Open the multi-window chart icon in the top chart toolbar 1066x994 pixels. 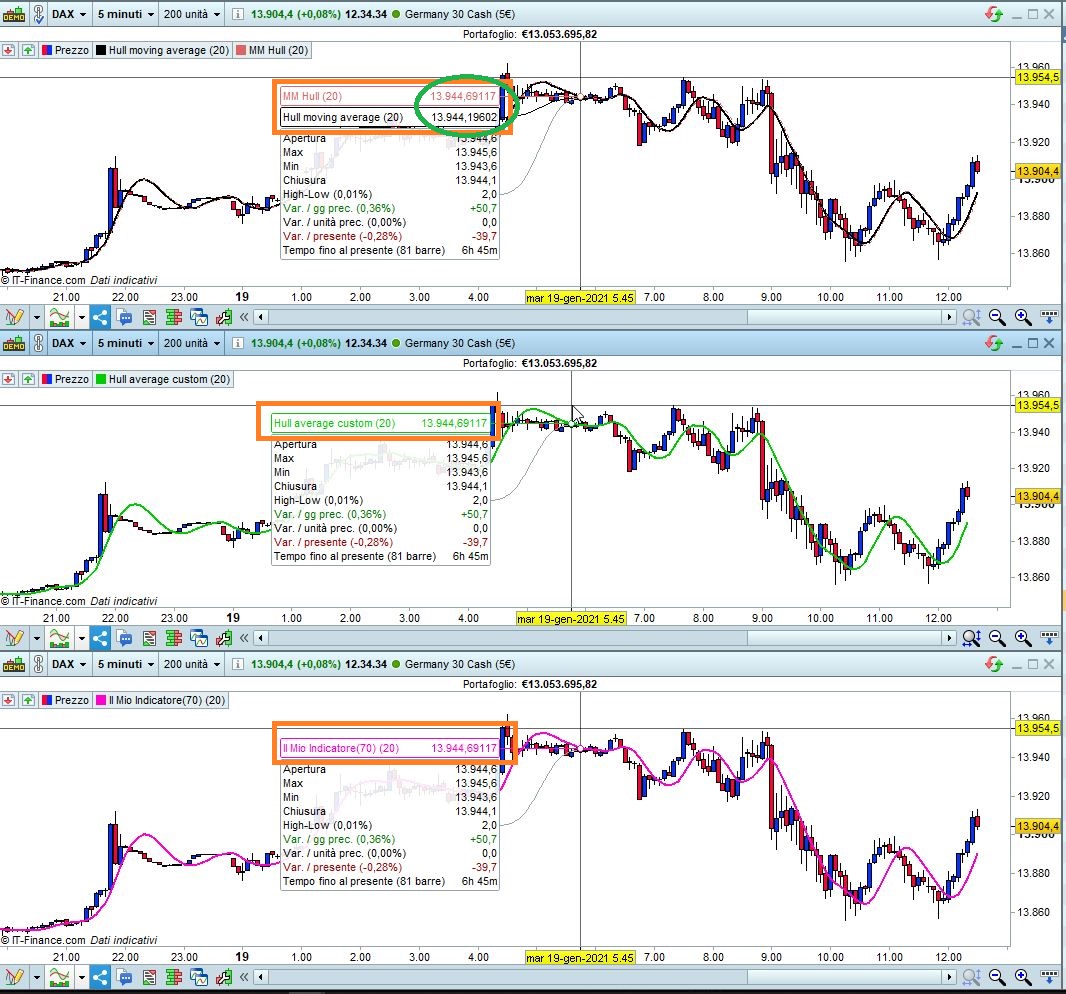point(199,317)
